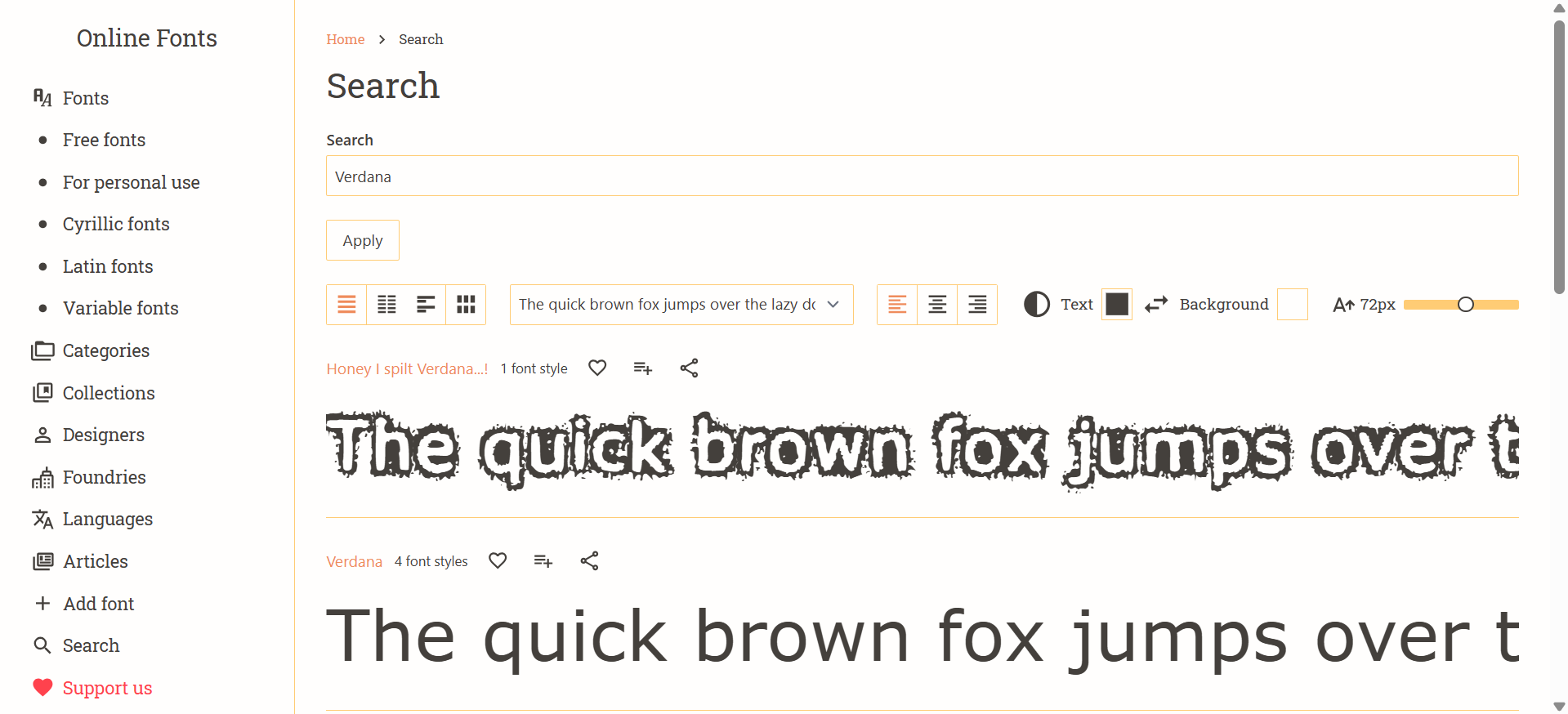
Task: Click the '4 font styles' text
Action: coord(431,561)
